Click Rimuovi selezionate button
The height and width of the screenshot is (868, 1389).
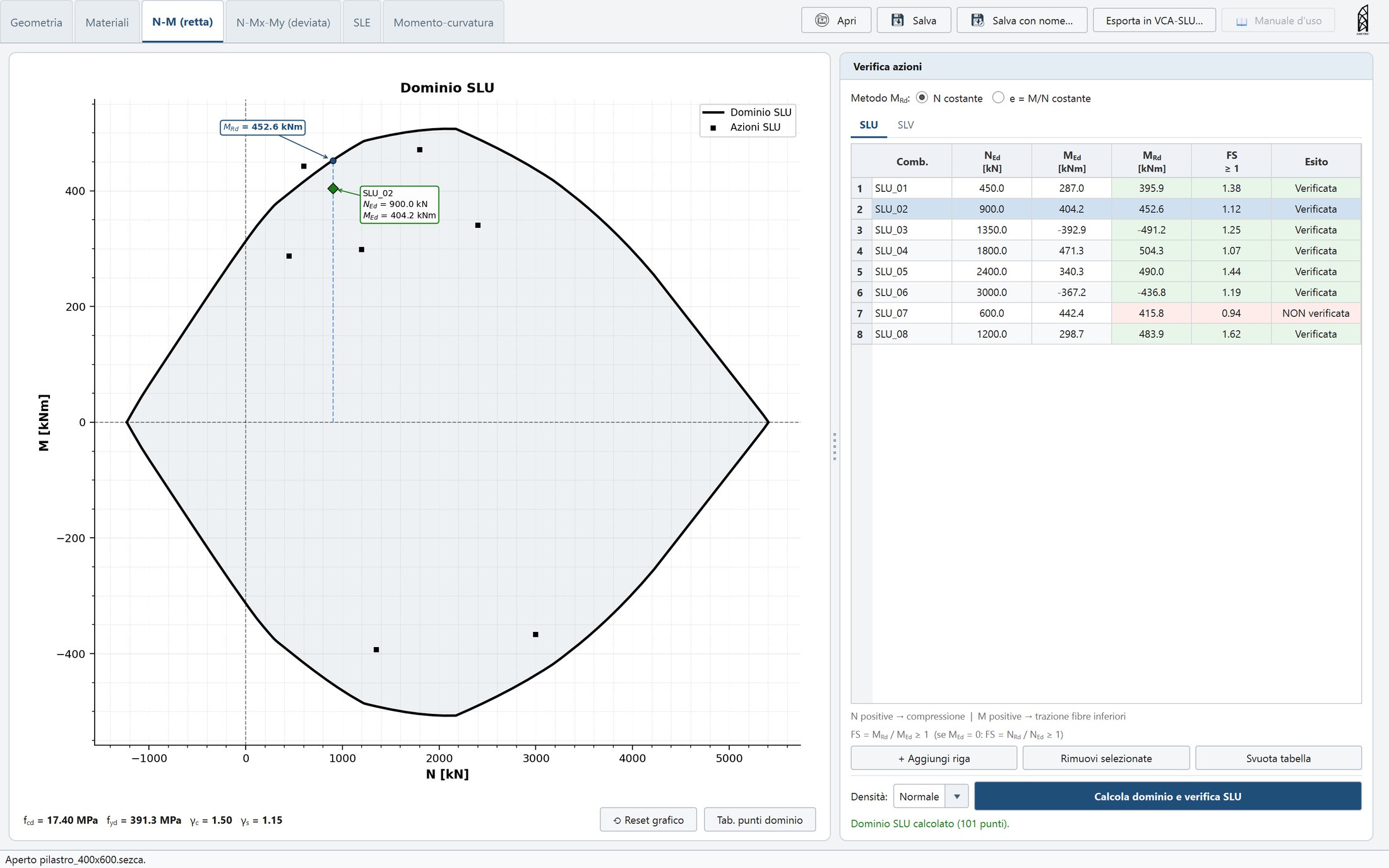tap(1106, 758)
